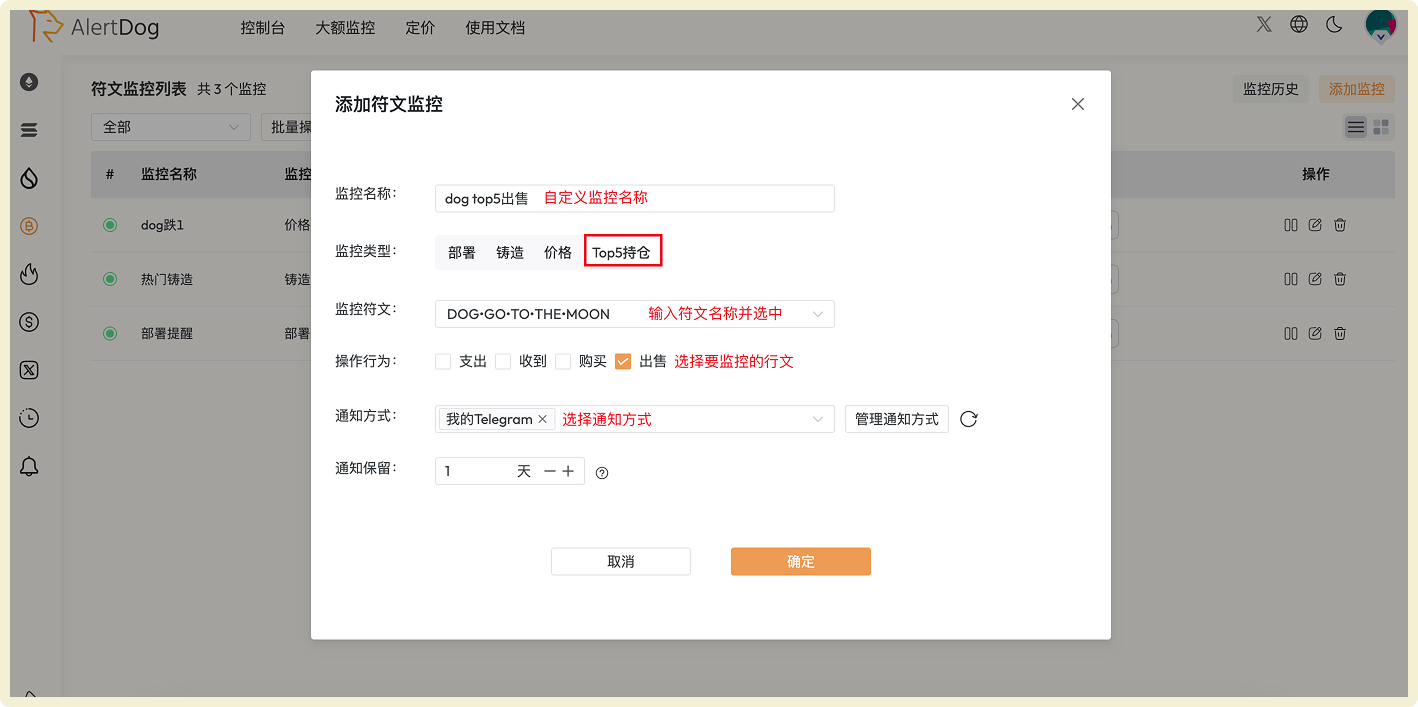1418x707 pixels.
Task: Delete the dog跌1 monitor via its trash icon
Action: coord(1339,225)
